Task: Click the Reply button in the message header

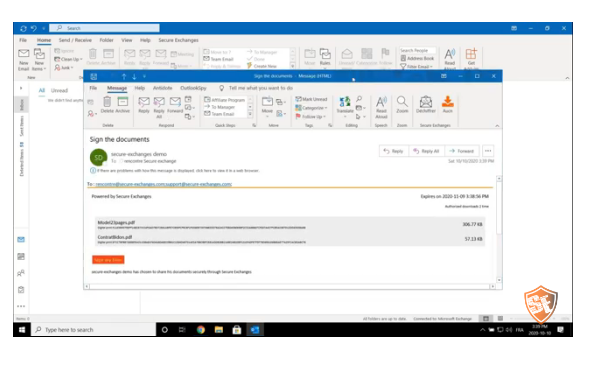Action: pos(394,151)
